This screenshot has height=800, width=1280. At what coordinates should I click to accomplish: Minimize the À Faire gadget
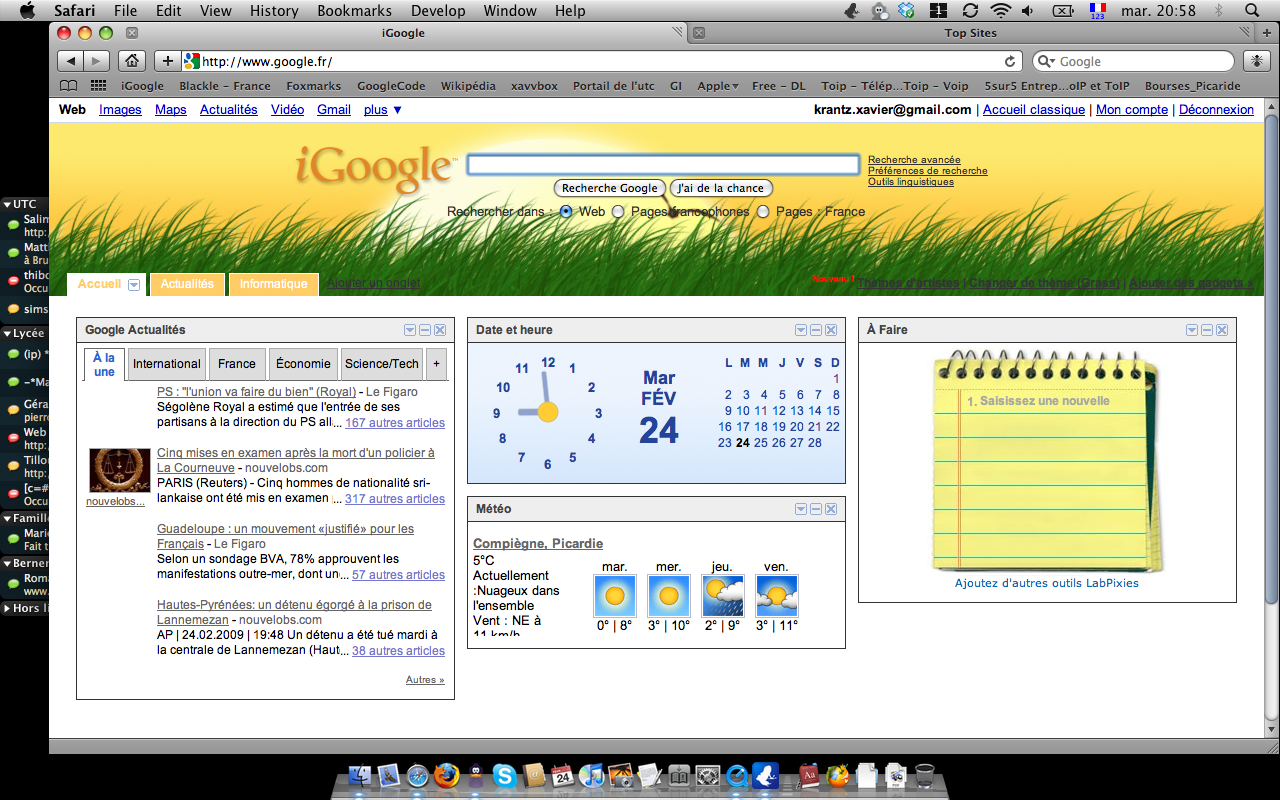(1207, 330)
